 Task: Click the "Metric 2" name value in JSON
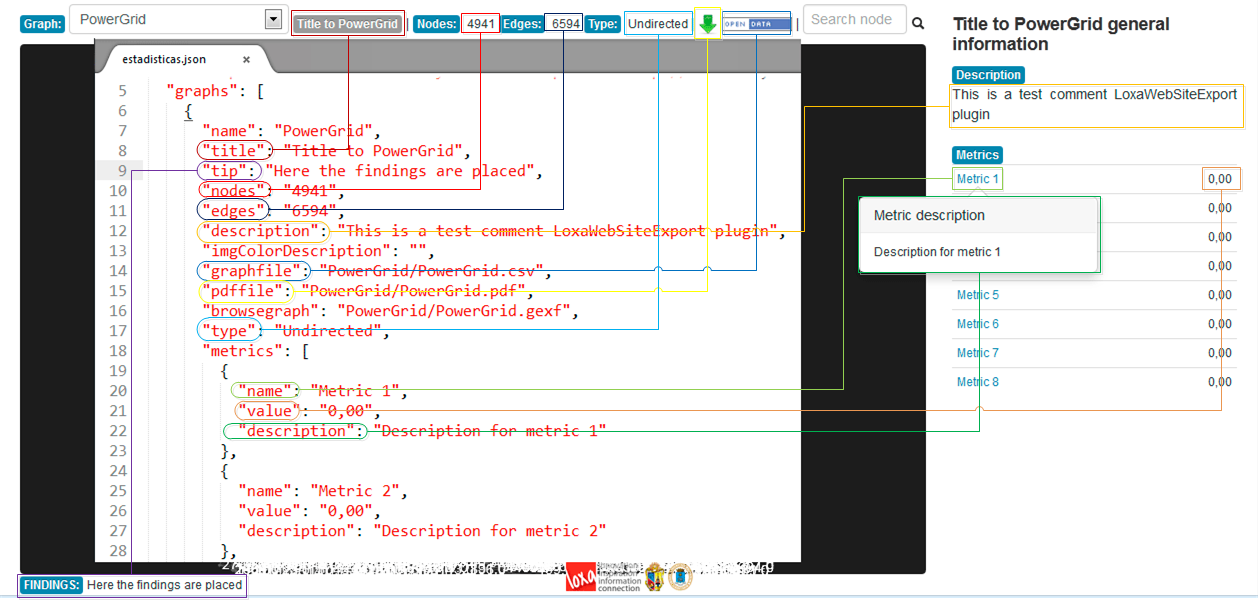coord(354,491)
